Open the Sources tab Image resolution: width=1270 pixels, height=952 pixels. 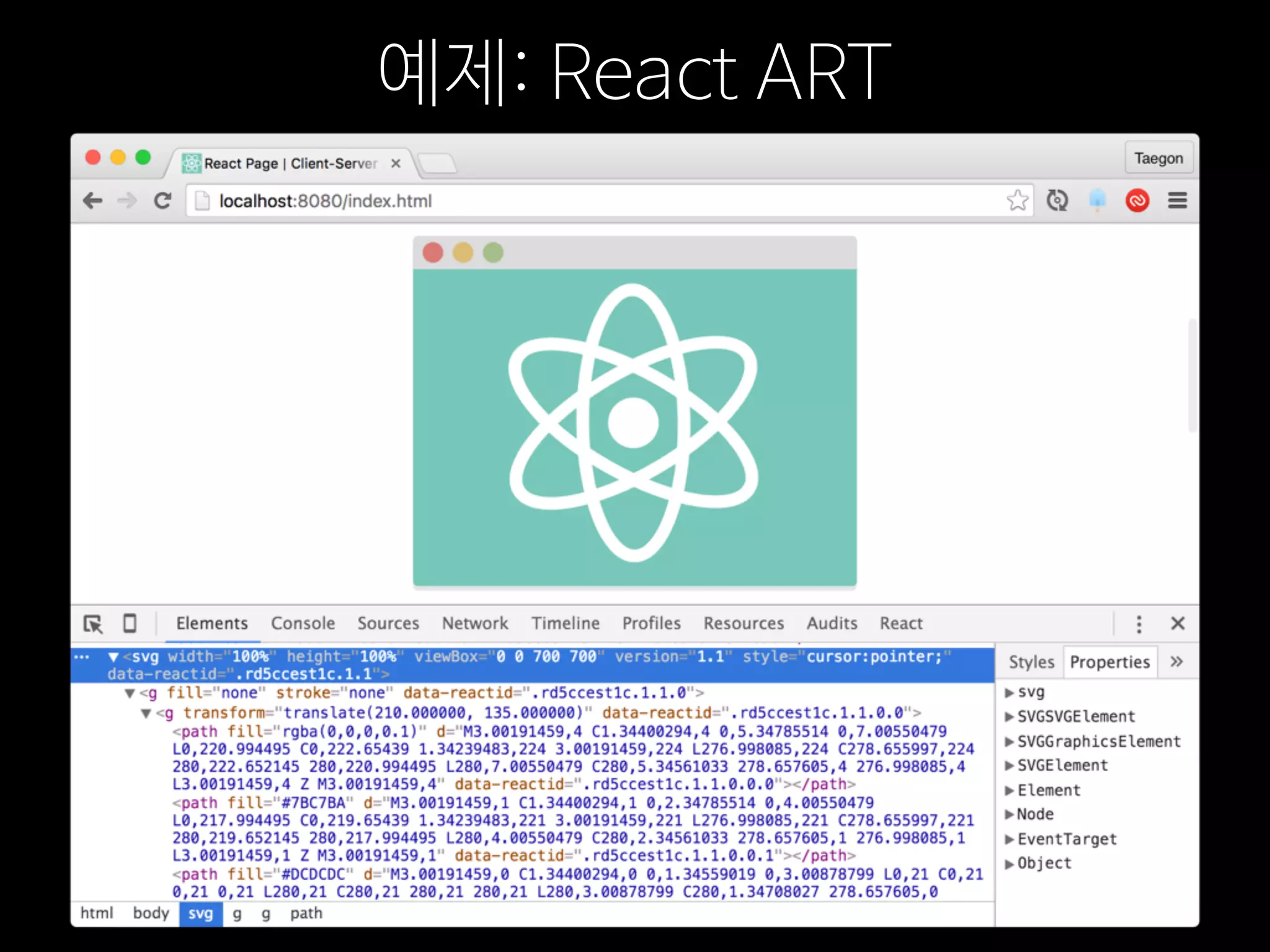(388, 624)
